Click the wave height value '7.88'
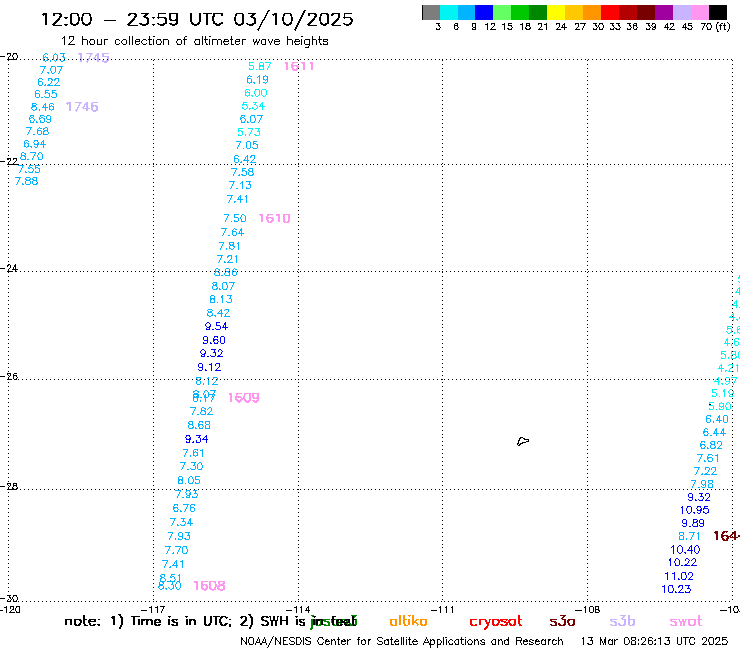This screenshot has height=650, width=740. pyautogui.click(x=26, y=181)
